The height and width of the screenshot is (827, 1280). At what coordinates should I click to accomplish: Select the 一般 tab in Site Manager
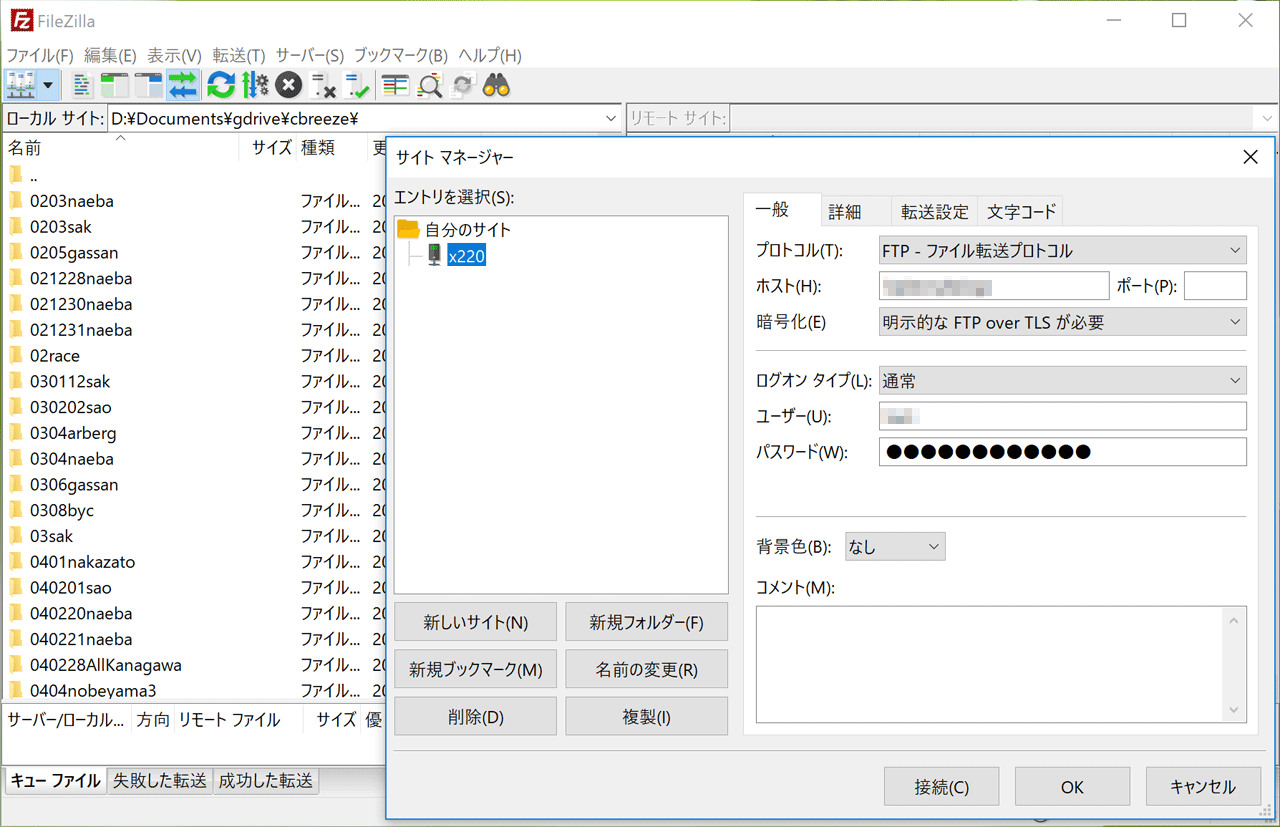click(x=772, y=210)
